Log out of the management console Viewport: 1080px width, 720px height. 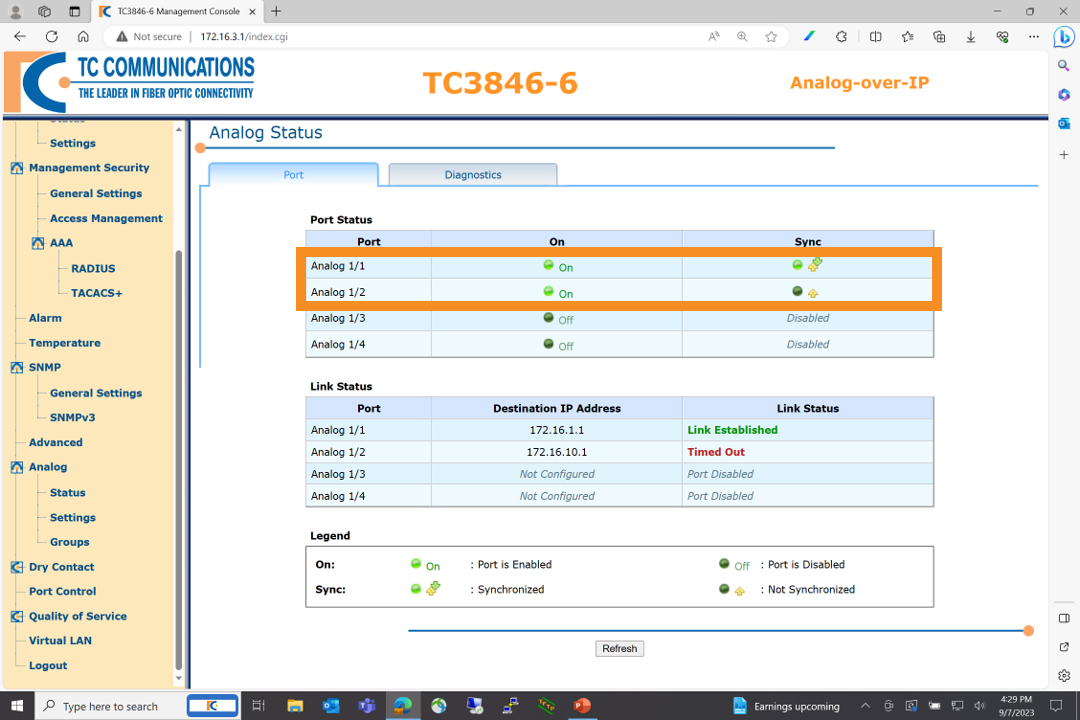coord(48,666)
